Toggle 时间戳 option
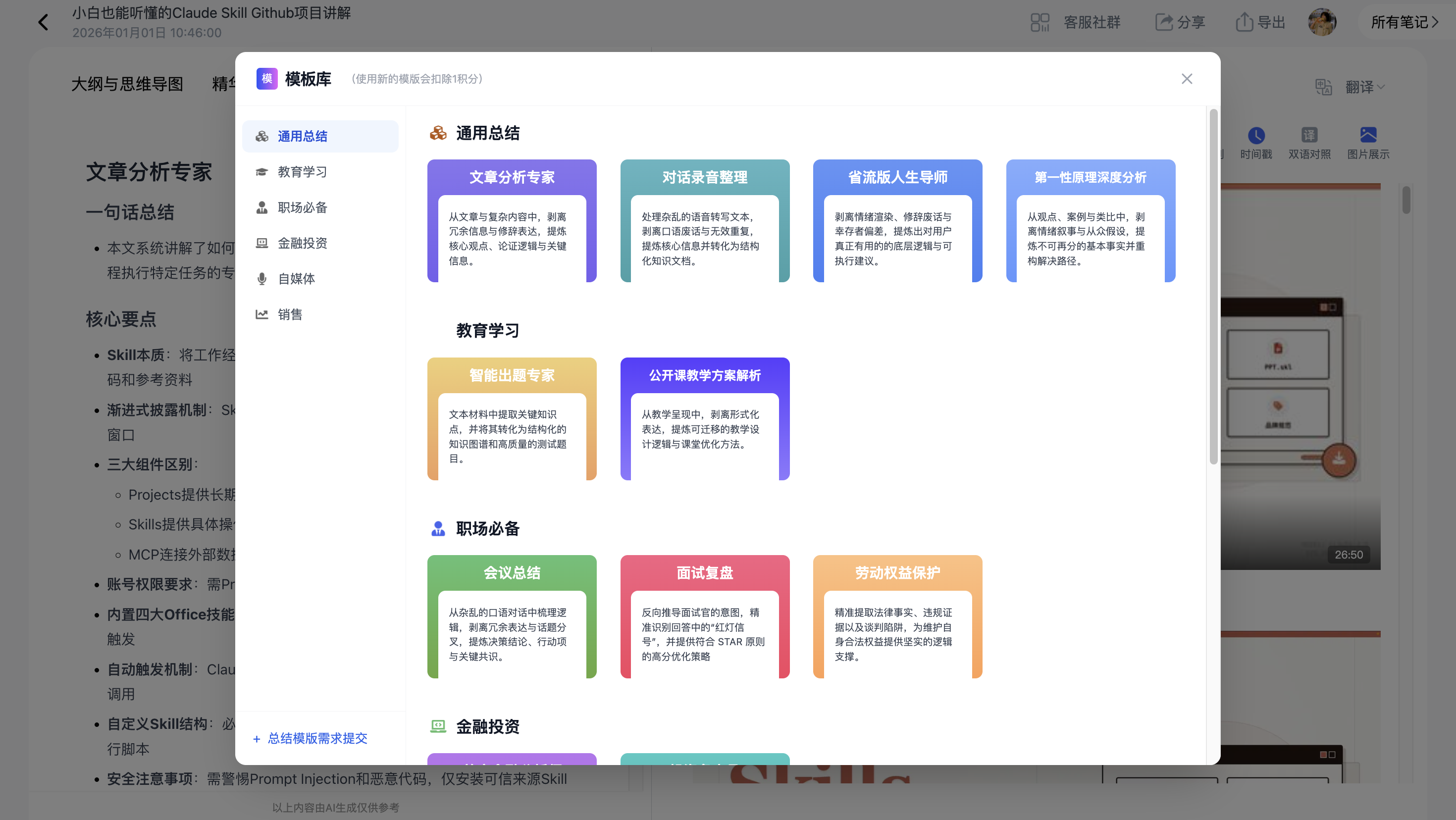This screenshot has width=1456, height=820. (1256, 143)
